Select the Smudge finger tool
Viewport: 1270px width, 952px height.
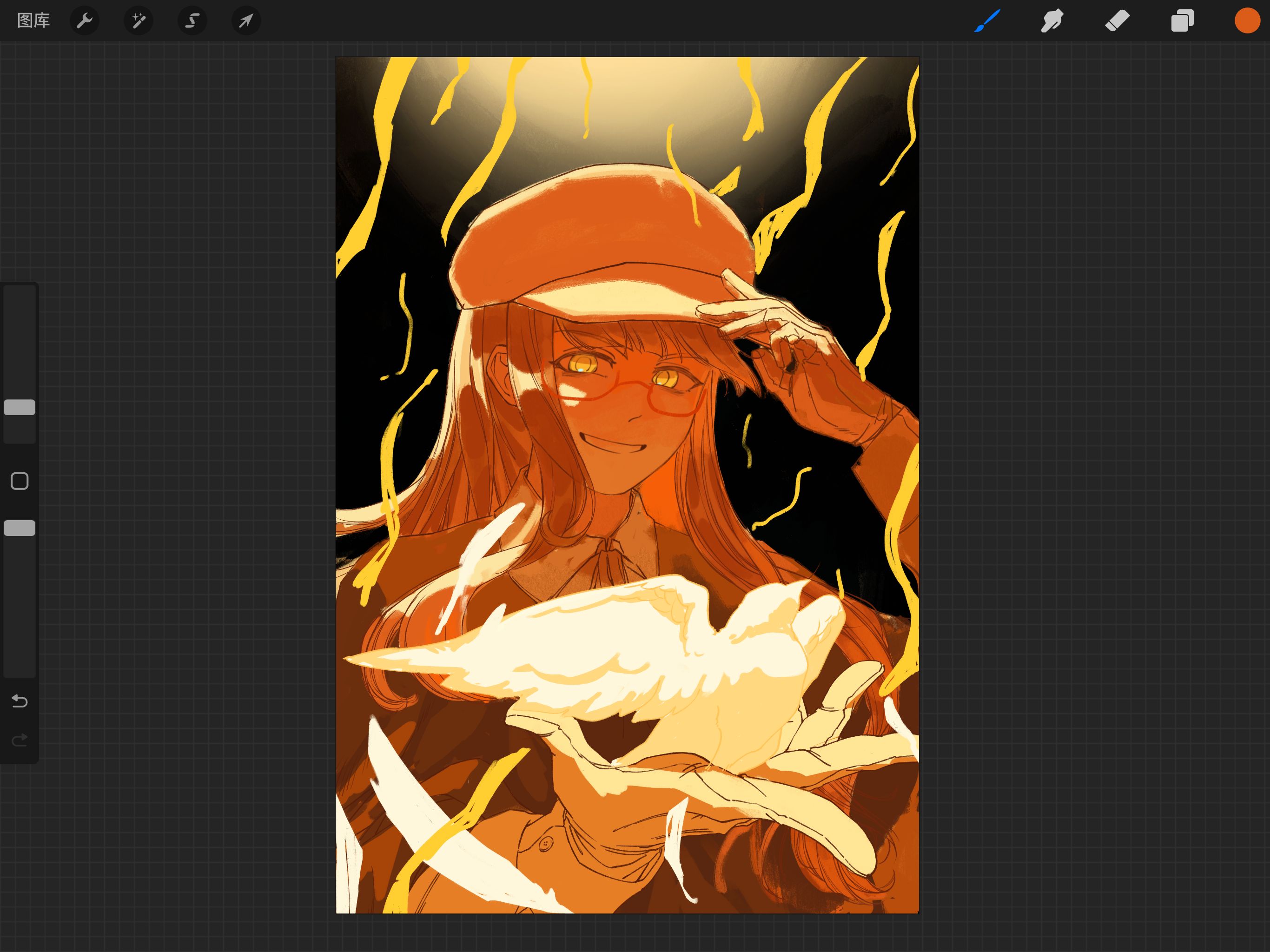(x=1052, y=20)
